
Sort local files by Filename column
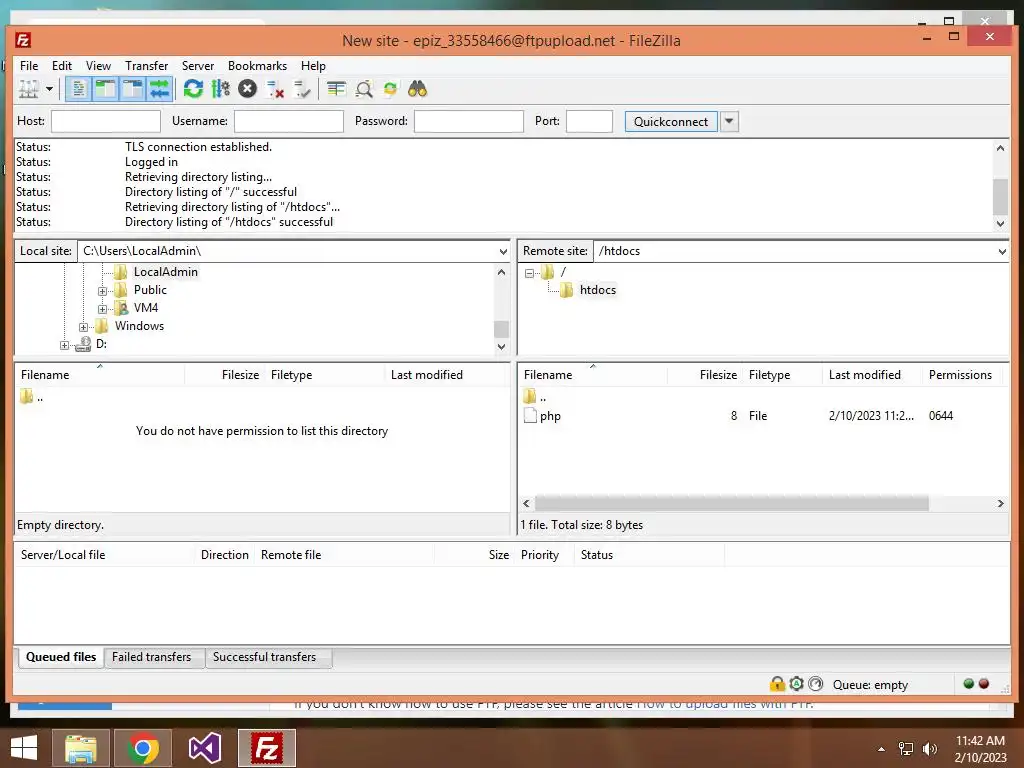point(45,375)
